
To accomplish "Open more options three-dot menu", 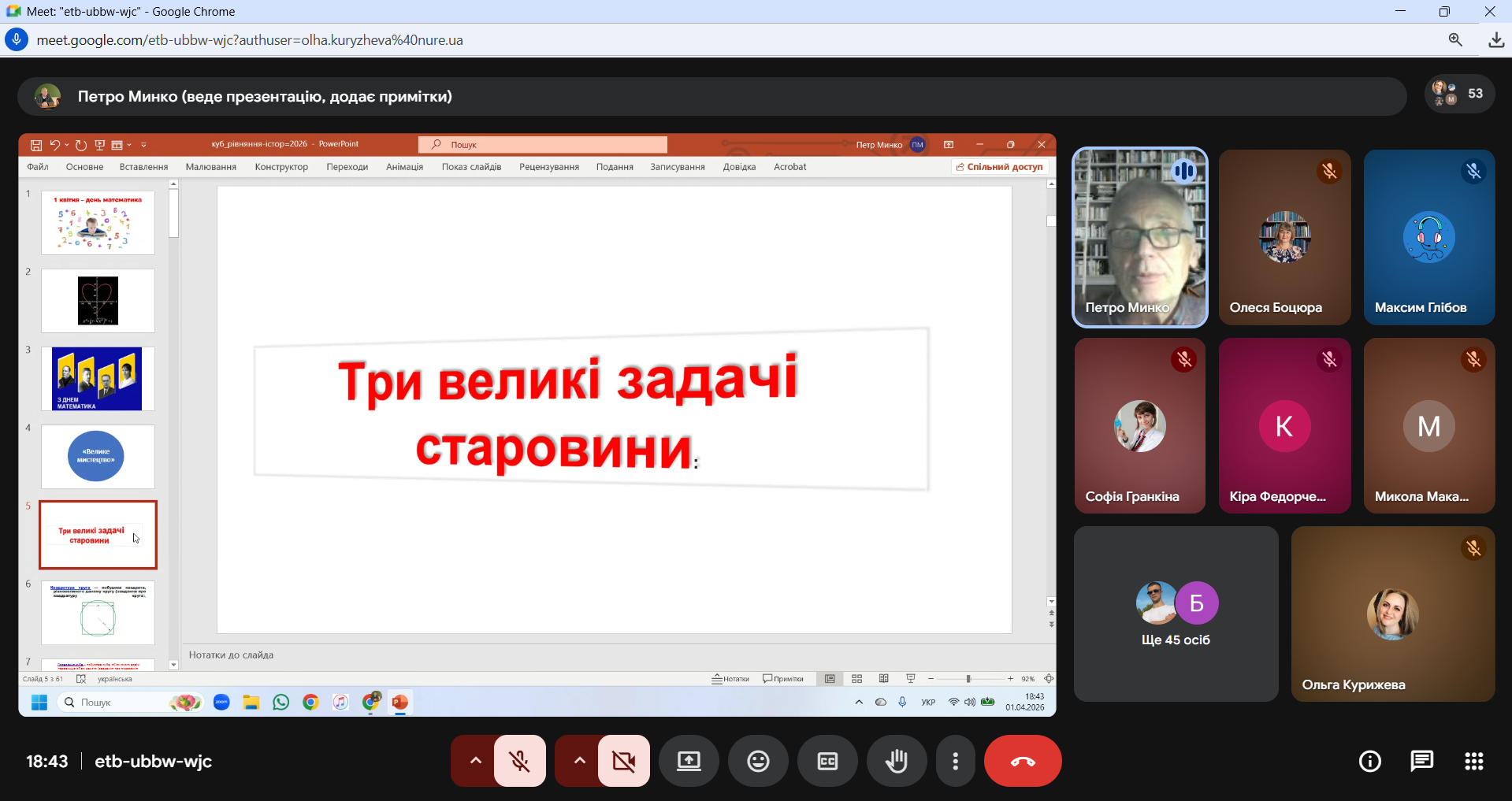I will (955, 761).
